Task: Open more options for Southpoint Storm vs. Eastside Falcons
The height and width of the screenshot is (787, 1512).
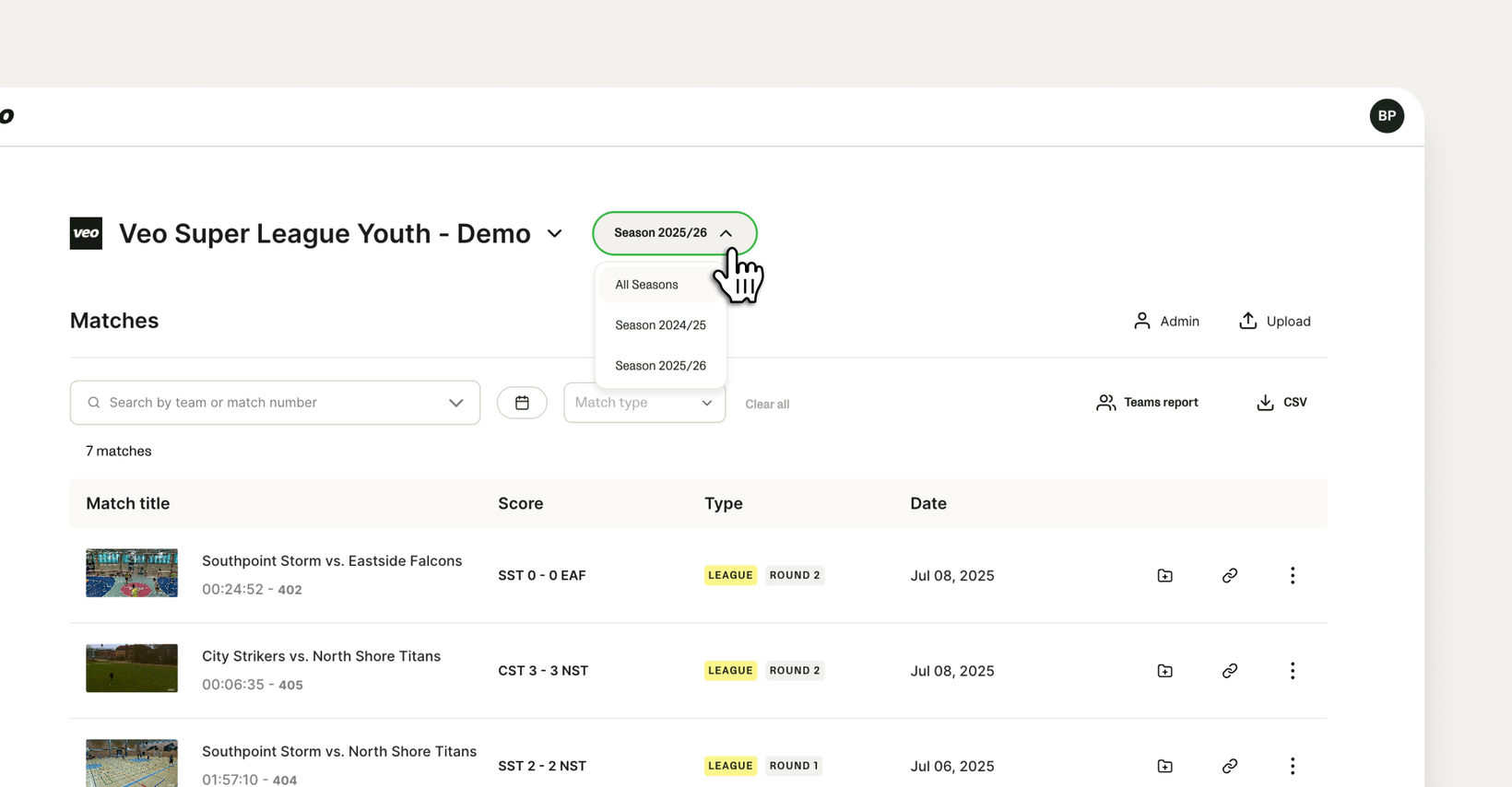Action: (x=1293, y=576)
